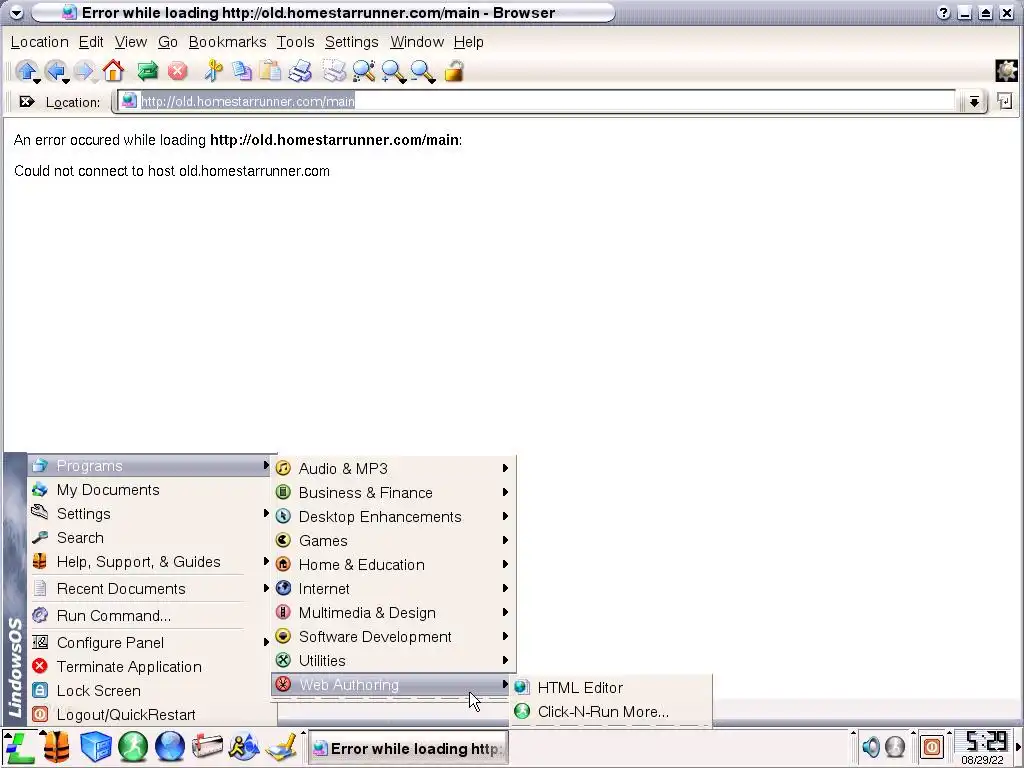Go to the Home page icon

coord(114,71)
